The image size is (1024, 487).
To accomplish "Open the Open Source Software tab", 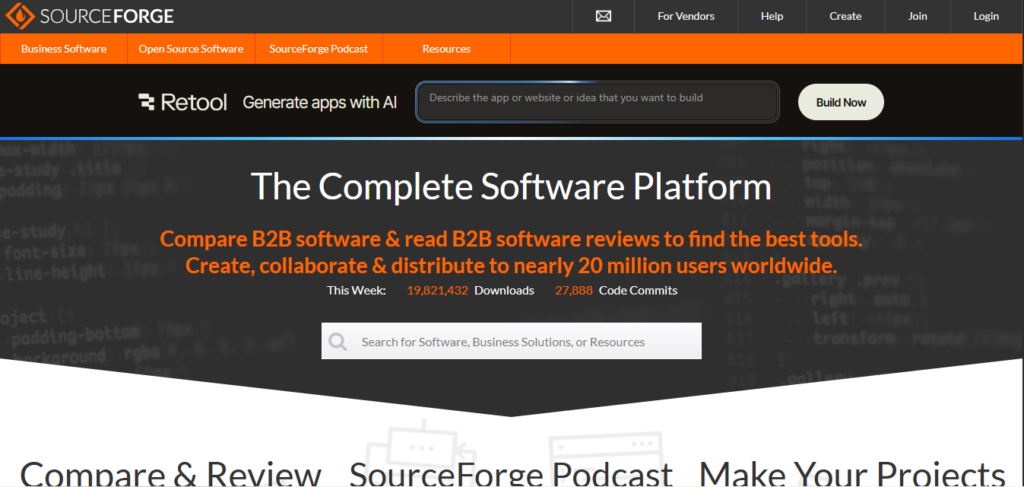I will coord(191,49).
